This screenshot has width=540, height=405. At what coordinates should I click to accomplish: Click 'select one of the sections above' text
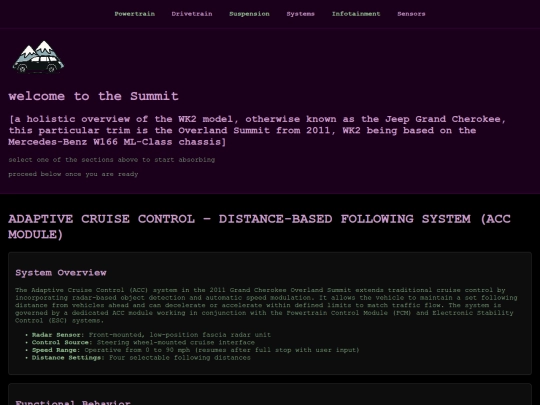pos(112,160)
